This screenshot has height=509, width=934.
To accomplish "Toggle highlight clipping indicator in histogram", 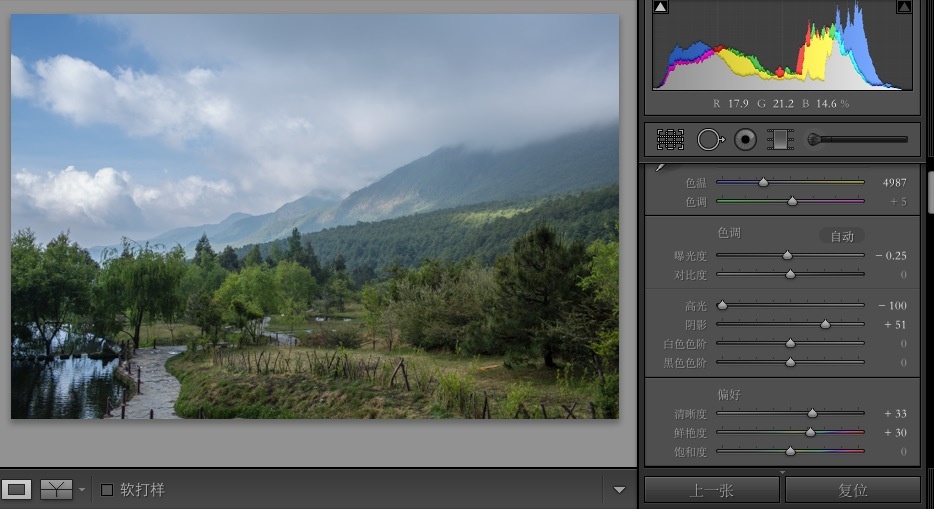I will [x=904, y=8].
